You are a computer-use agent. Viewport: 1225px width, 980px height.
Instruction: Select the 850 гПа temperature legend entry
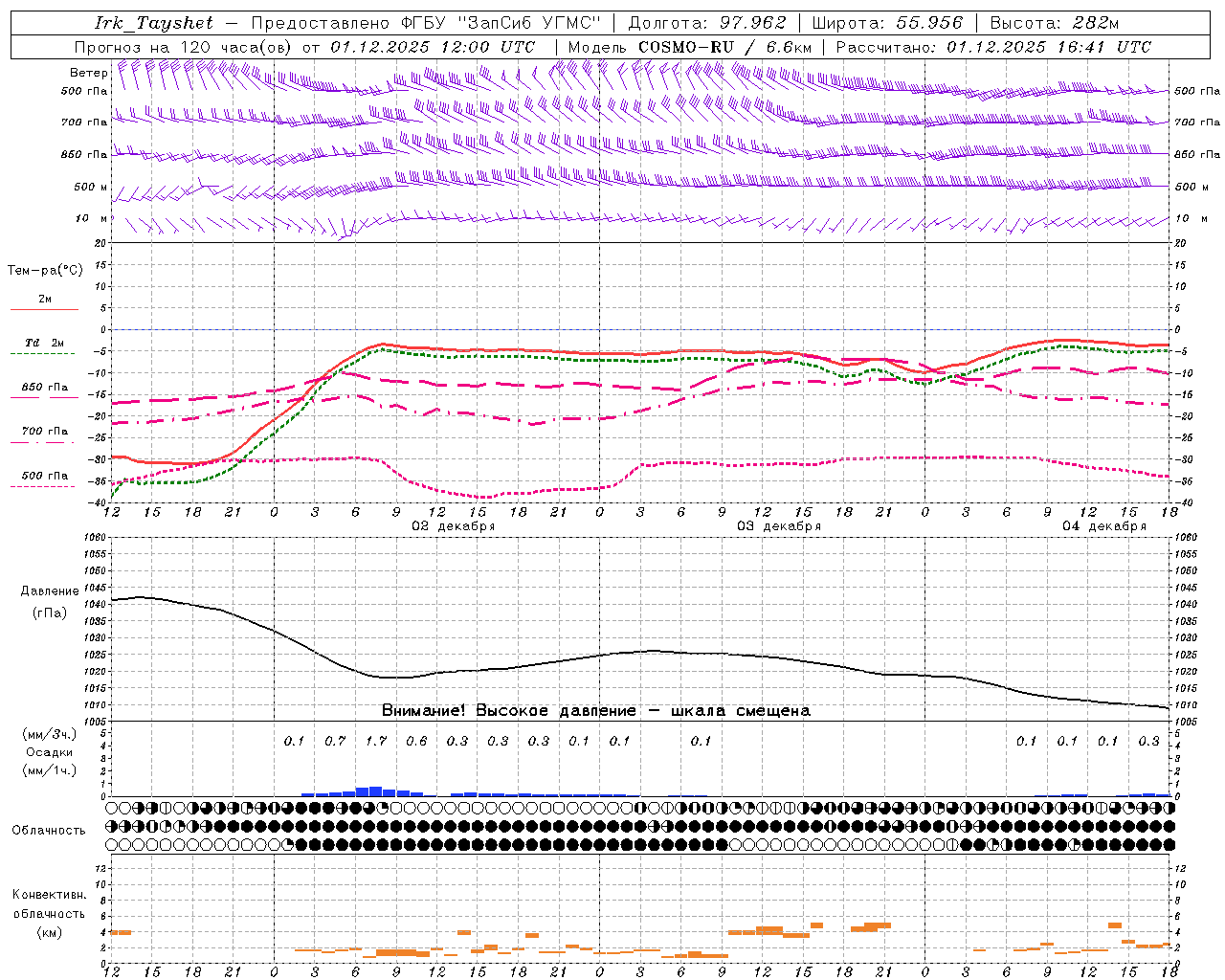45,388
